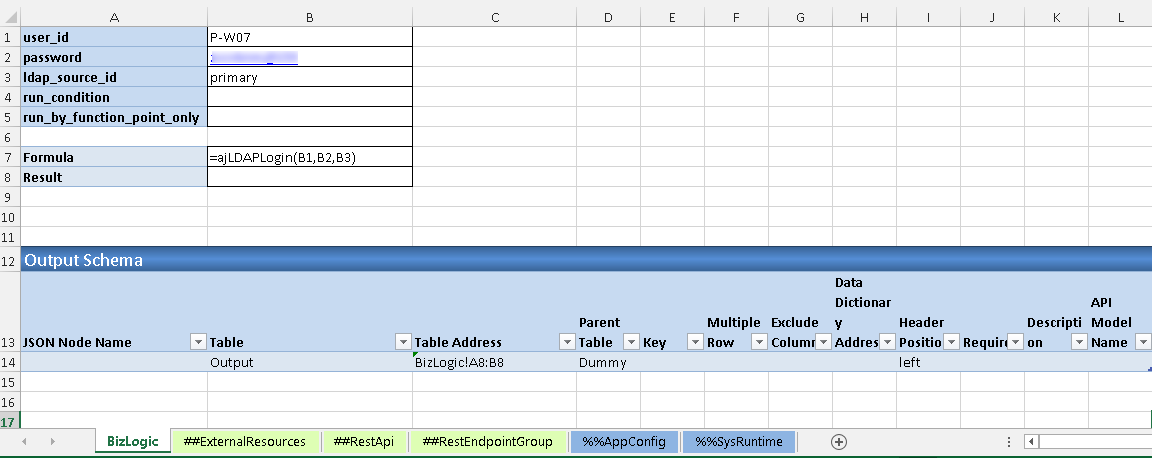Click the scroll sheet tabs left arrow
The width and height of the screenshot is (1152, 458).
[24, 441]
